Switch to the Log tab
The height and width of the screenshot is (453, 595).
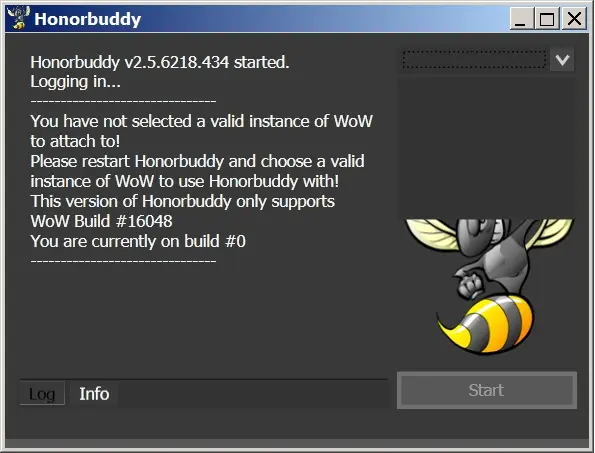[x=42, y=394]
